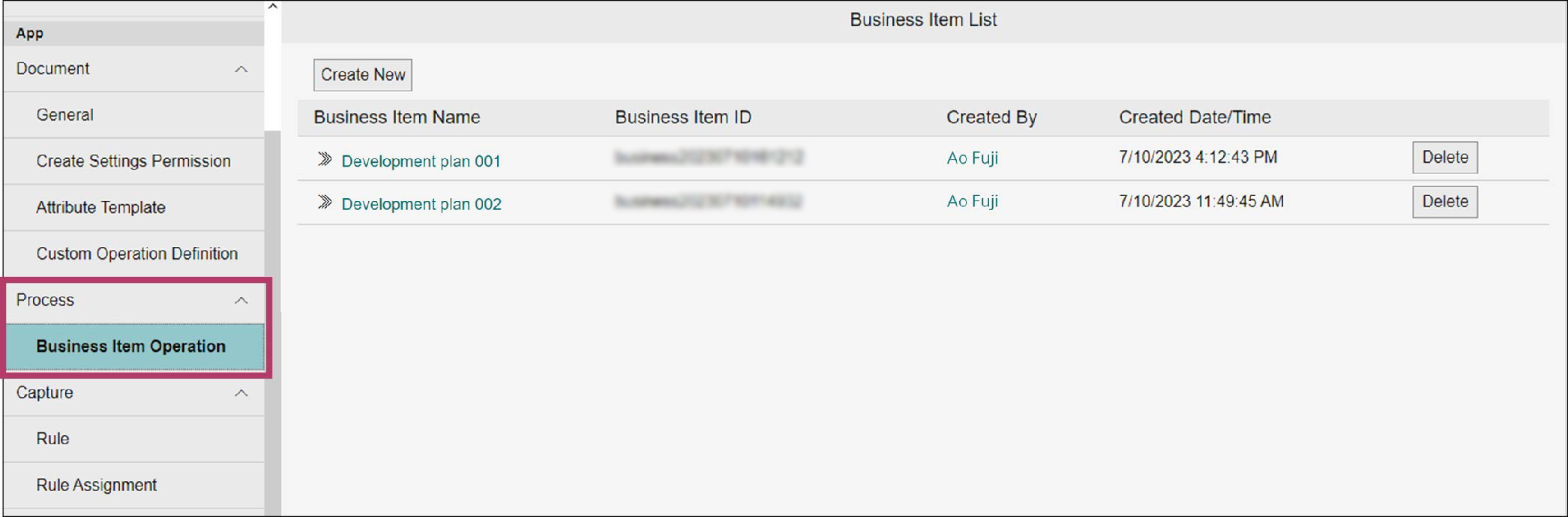Screen dimensions: 1568x517
Task: Click Ao Fuji creator link in first row
Action: 972,158
